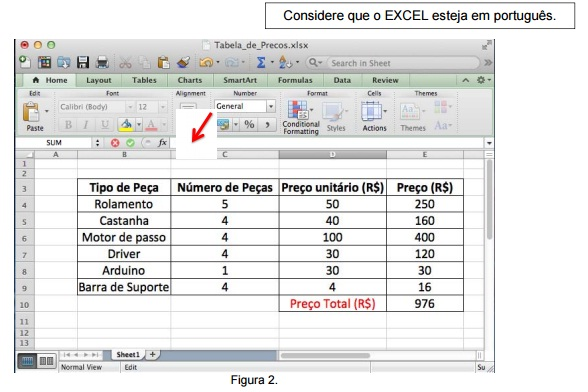The image size is (588, 392).
Task: Select the 'Motor de passo' cell
Action: pyautogui.click(x=124, y=237)
